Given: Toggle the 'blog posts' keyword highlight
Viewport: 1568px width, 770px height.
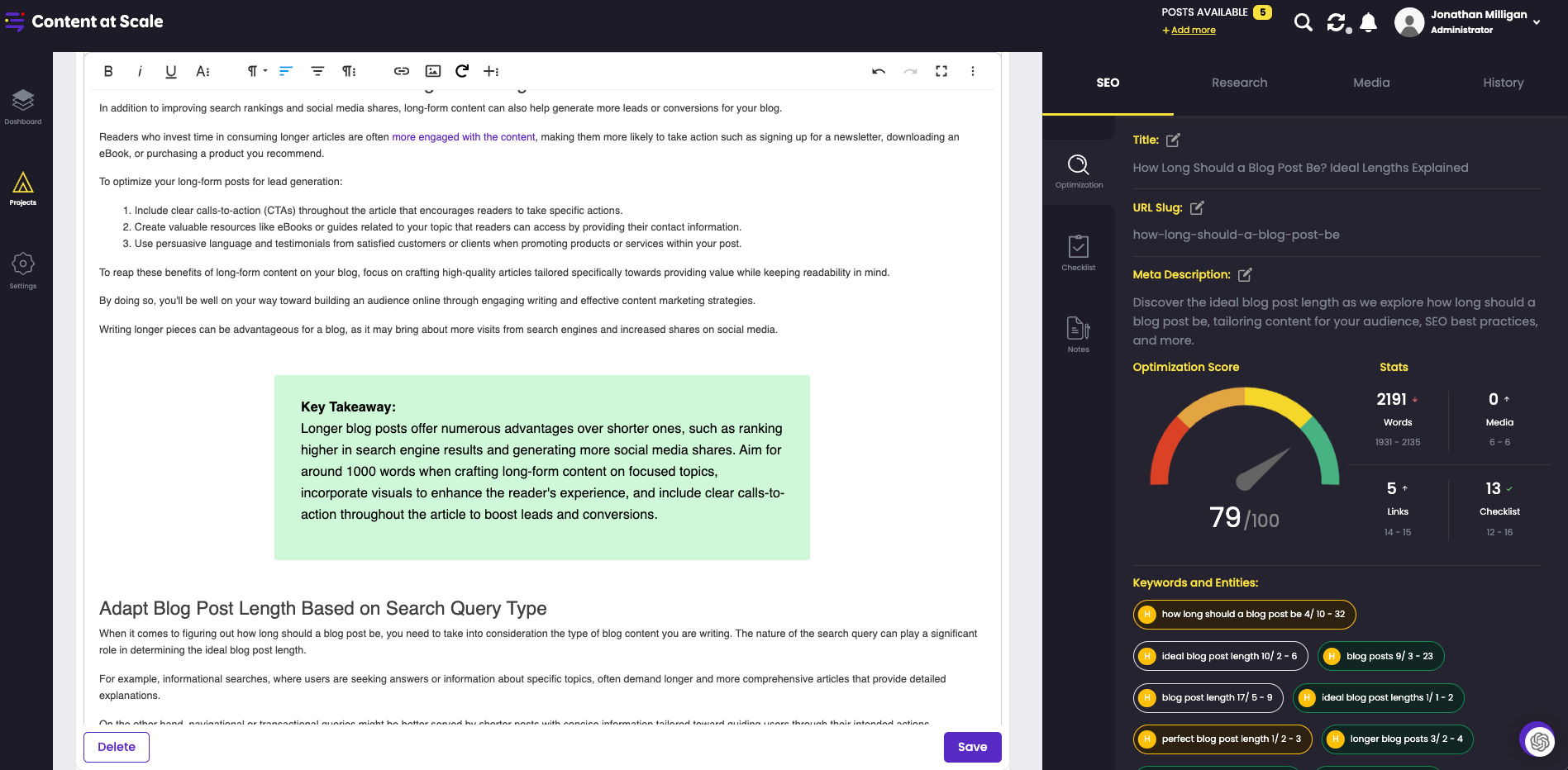Looking at the screenshot, I should coord(1380,656).
